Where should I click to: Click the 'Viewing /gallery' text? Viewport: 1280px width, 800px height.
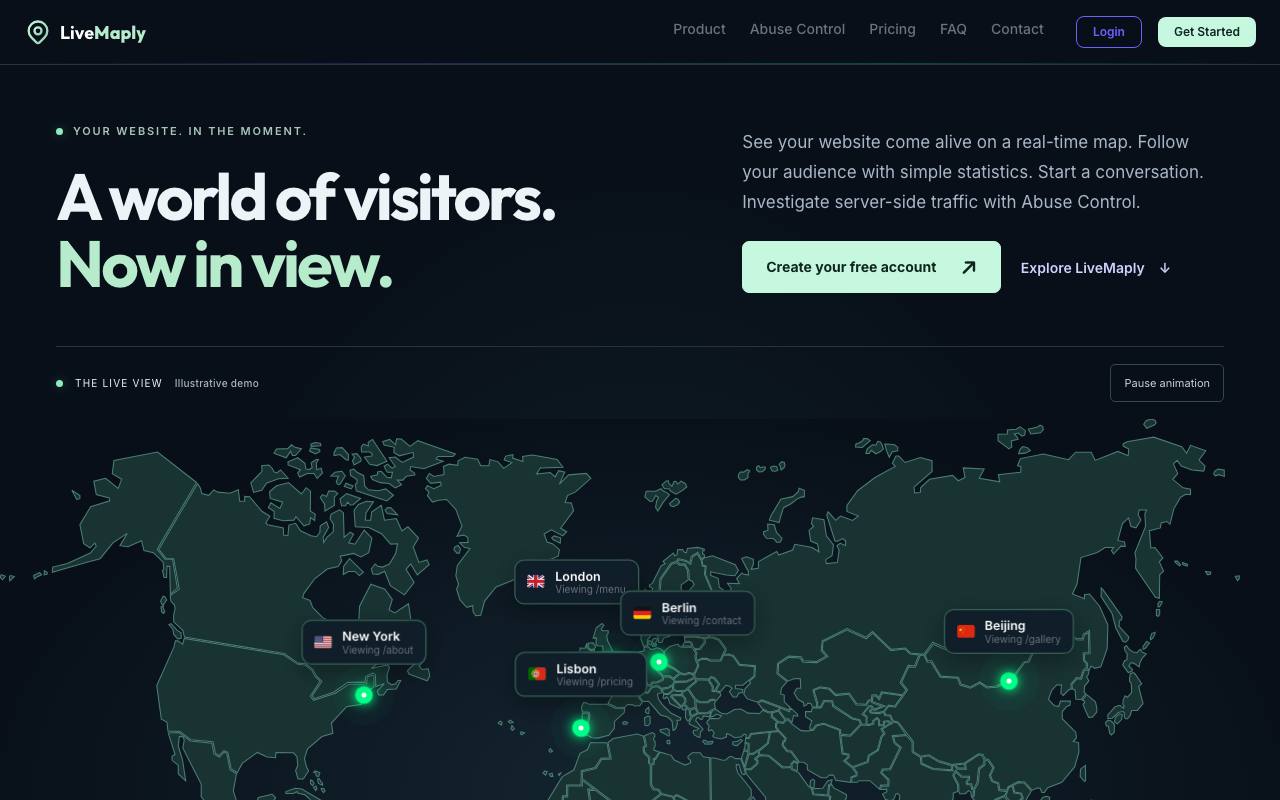pos(1022,639)
